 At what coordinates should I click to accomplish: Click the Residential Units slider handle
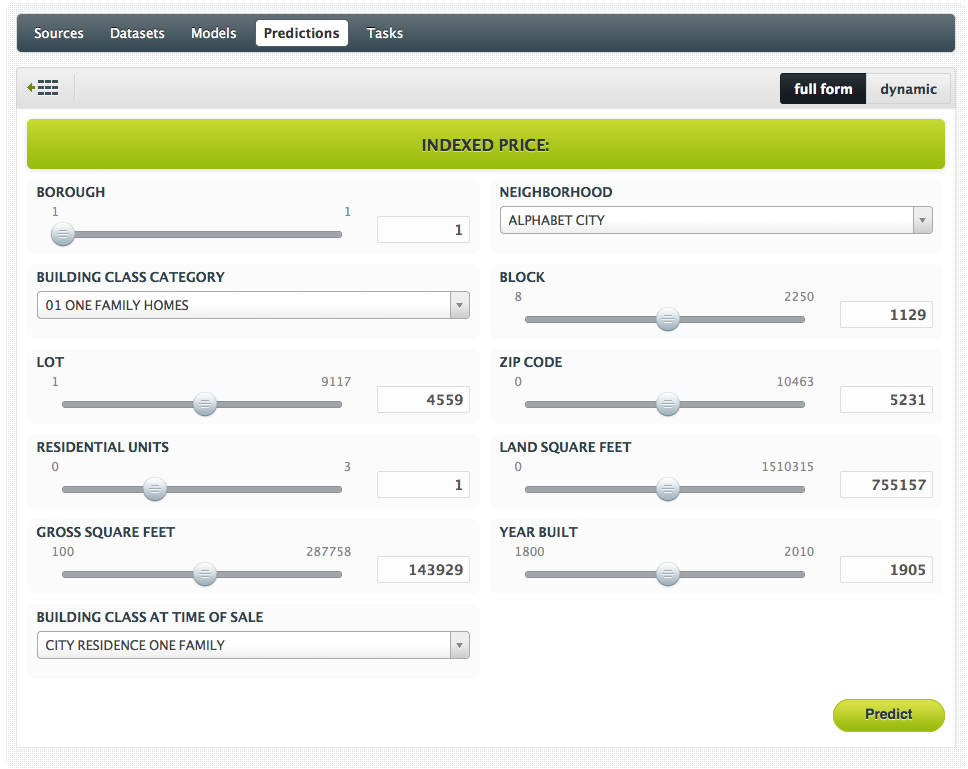(x=154, y=489)
